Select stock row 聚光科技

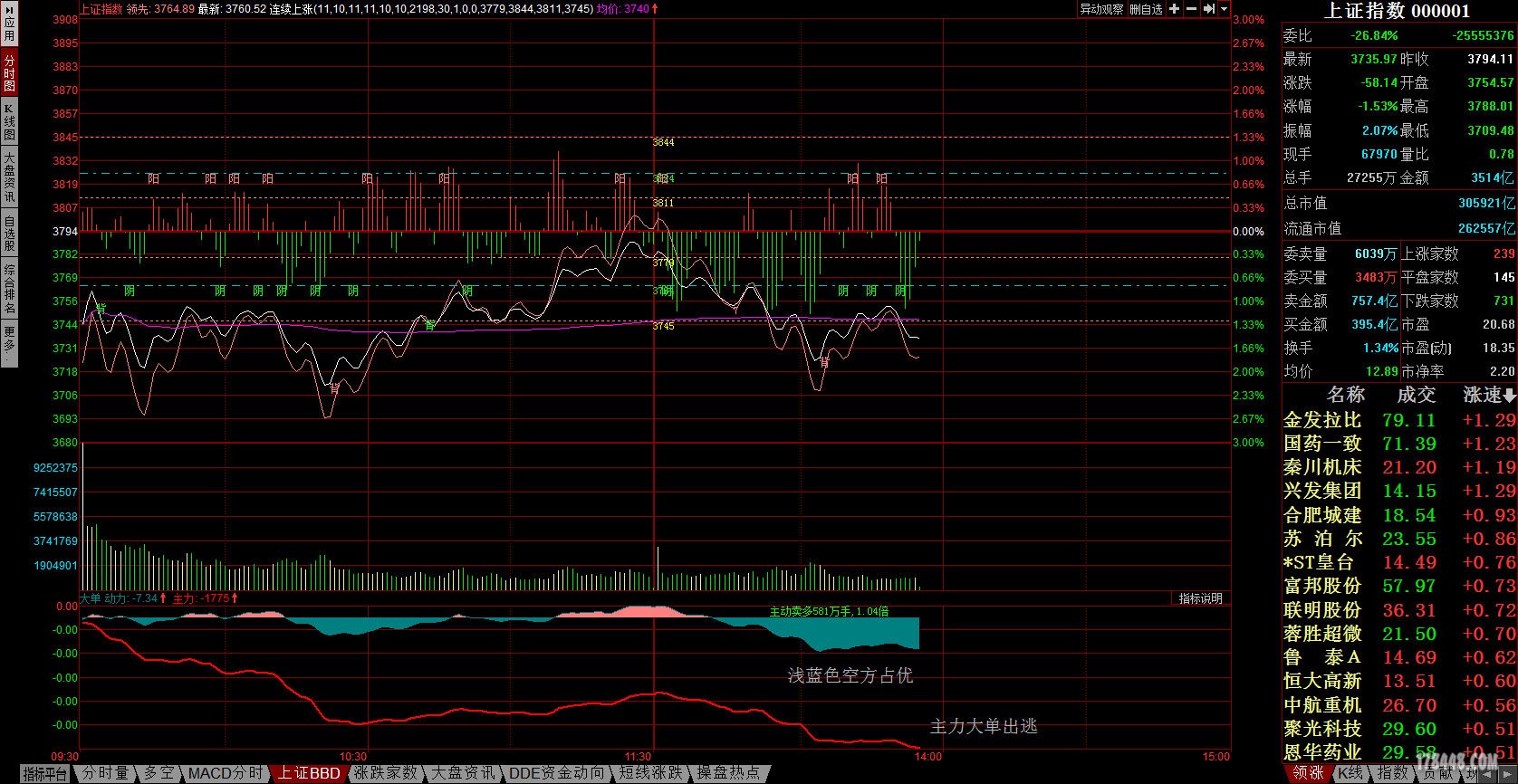point(1399,729)
